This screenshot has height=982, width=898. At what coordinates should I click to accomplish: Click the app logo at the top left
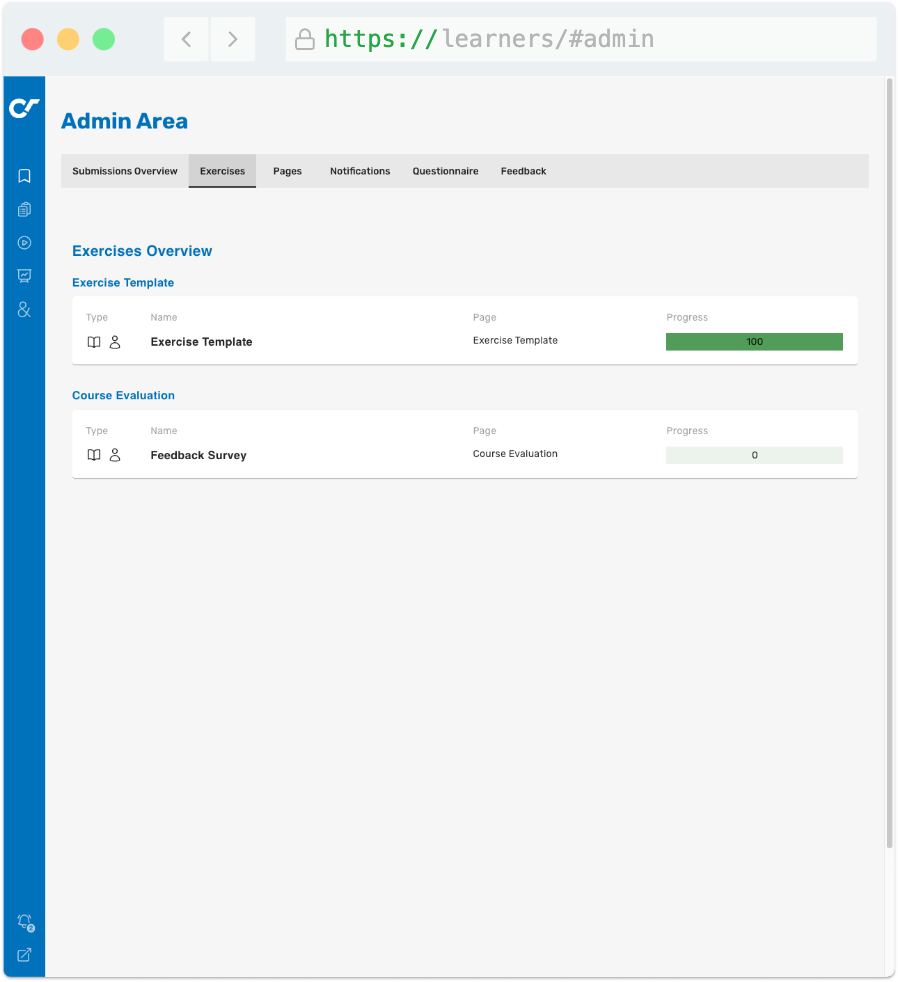click(24, 108)
